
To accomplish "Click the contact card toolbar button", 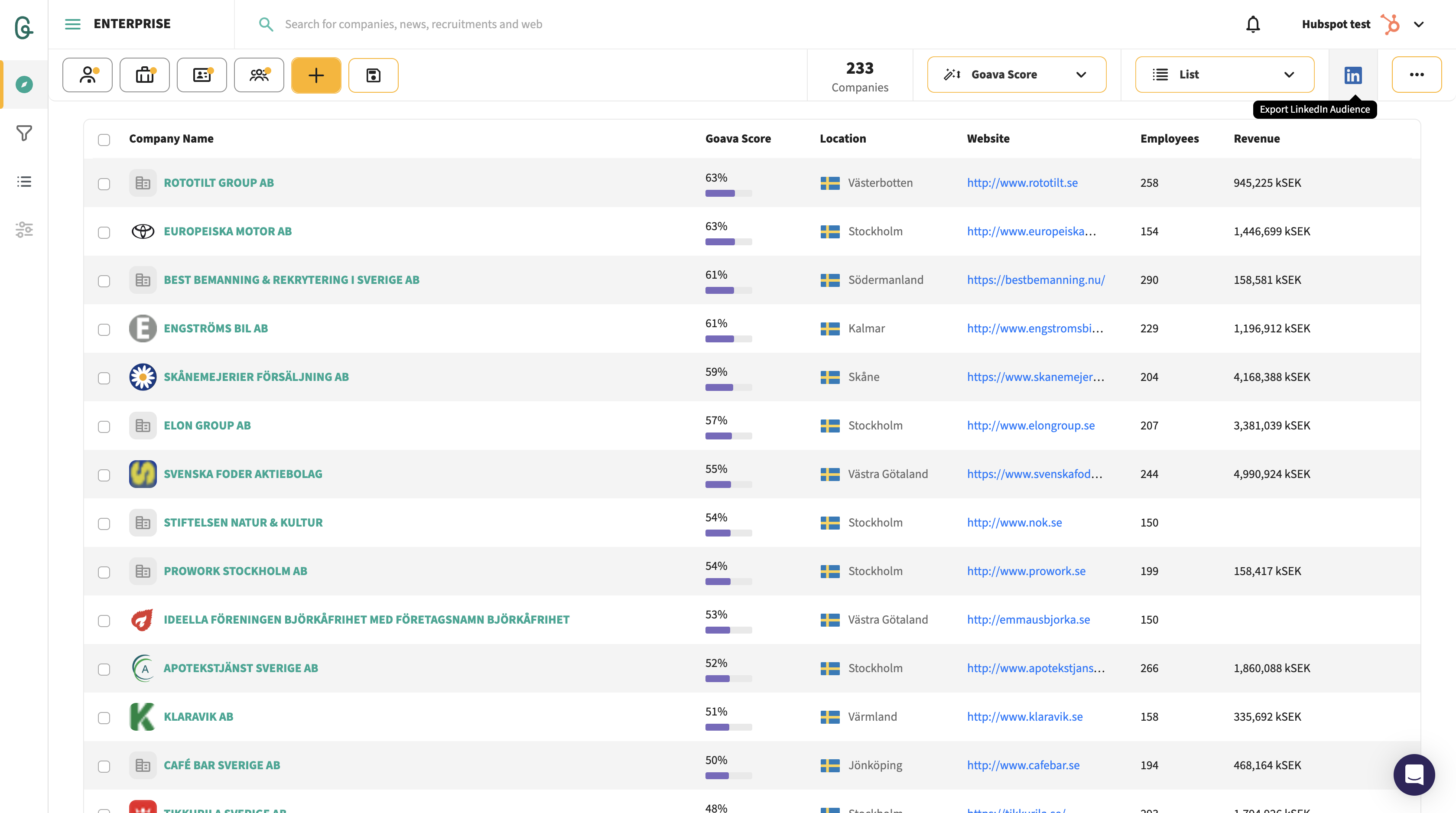I will tap(202, 75).
